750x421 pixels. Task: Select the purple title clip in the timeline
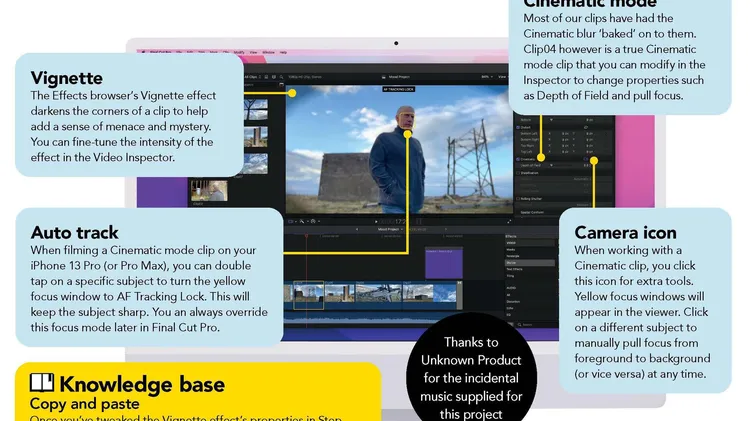pos(444,263)
